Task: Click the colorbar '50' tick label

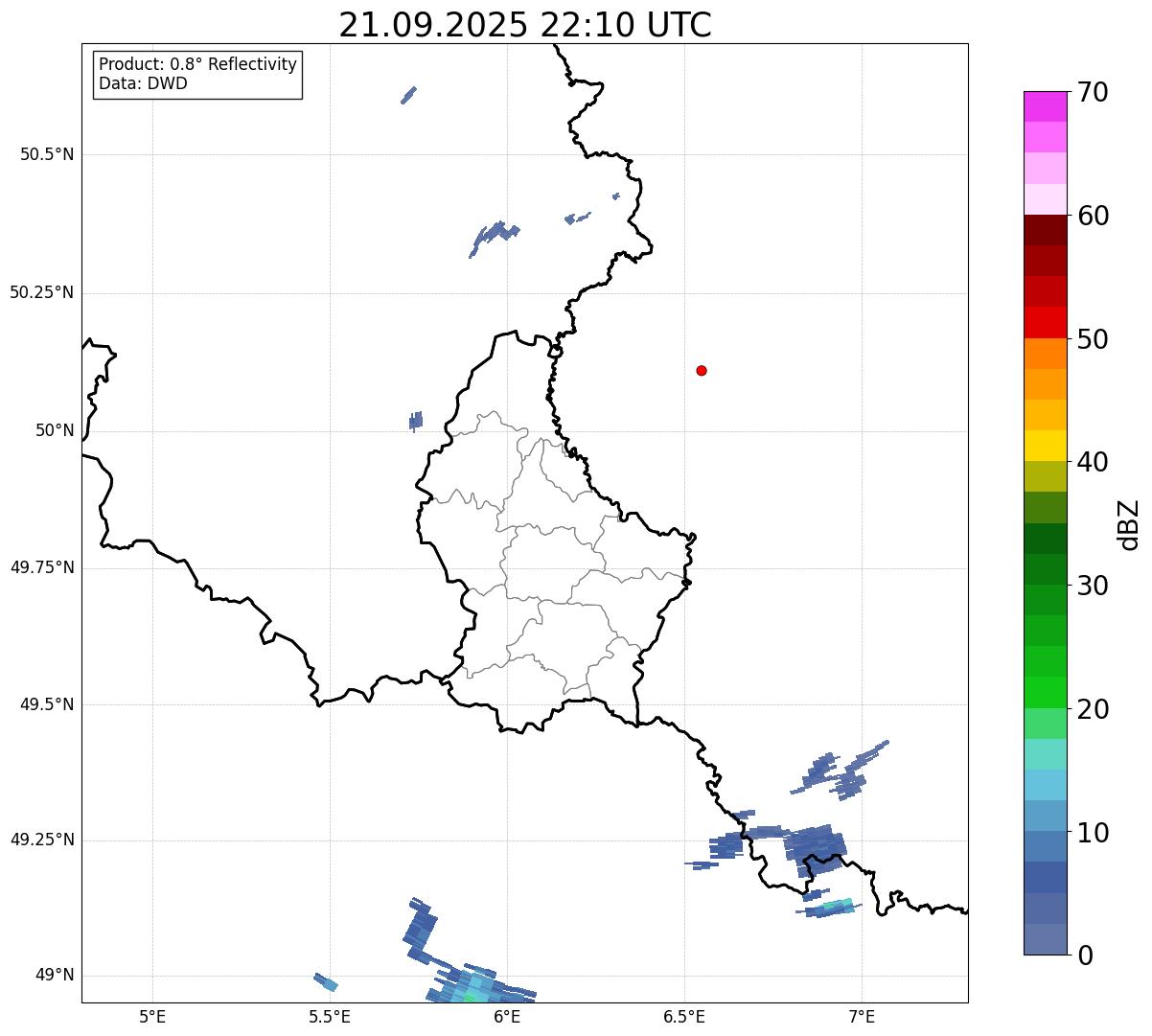Action: (x=1093, y=339)
